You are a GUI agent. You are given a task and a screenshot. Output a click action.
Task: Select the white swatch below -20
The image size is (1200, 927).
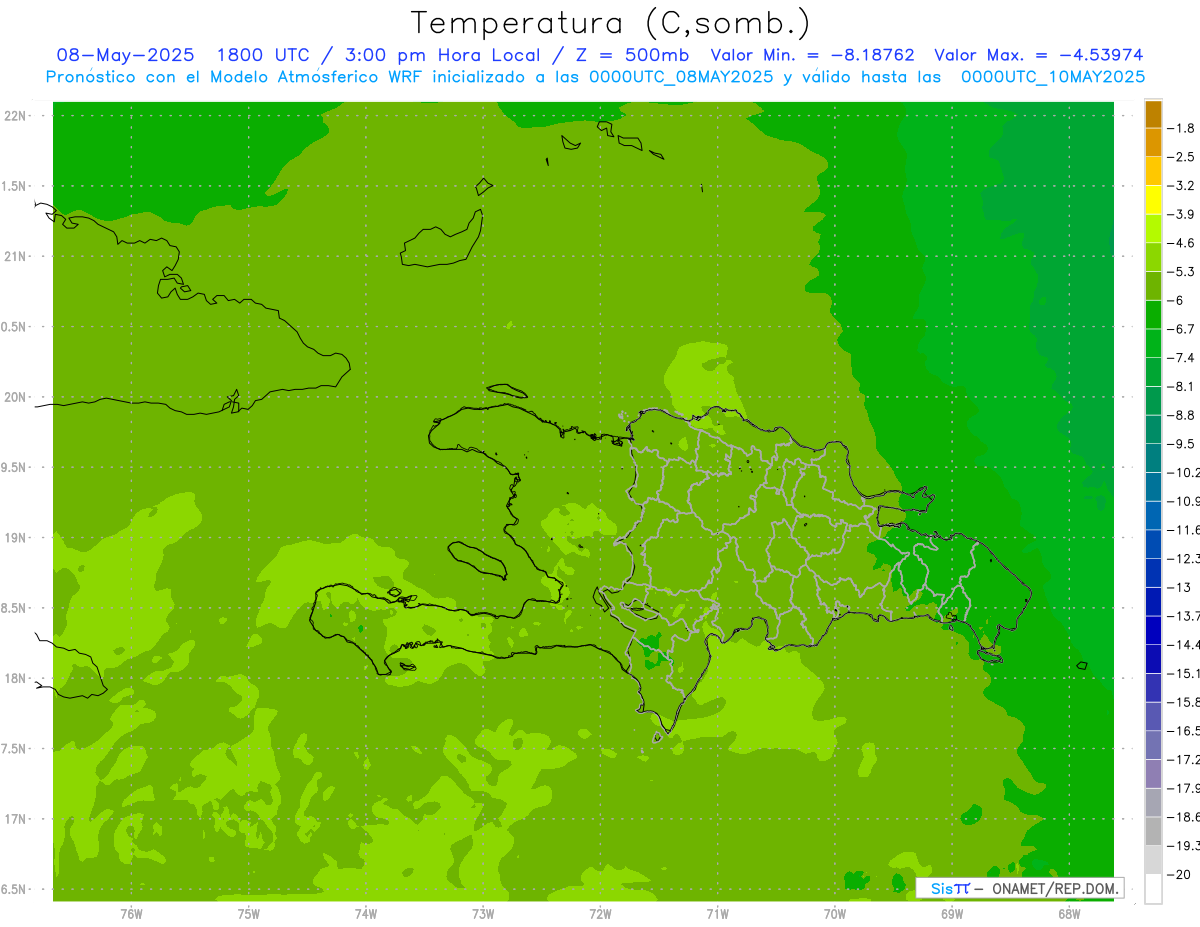tap(1154, 889)
